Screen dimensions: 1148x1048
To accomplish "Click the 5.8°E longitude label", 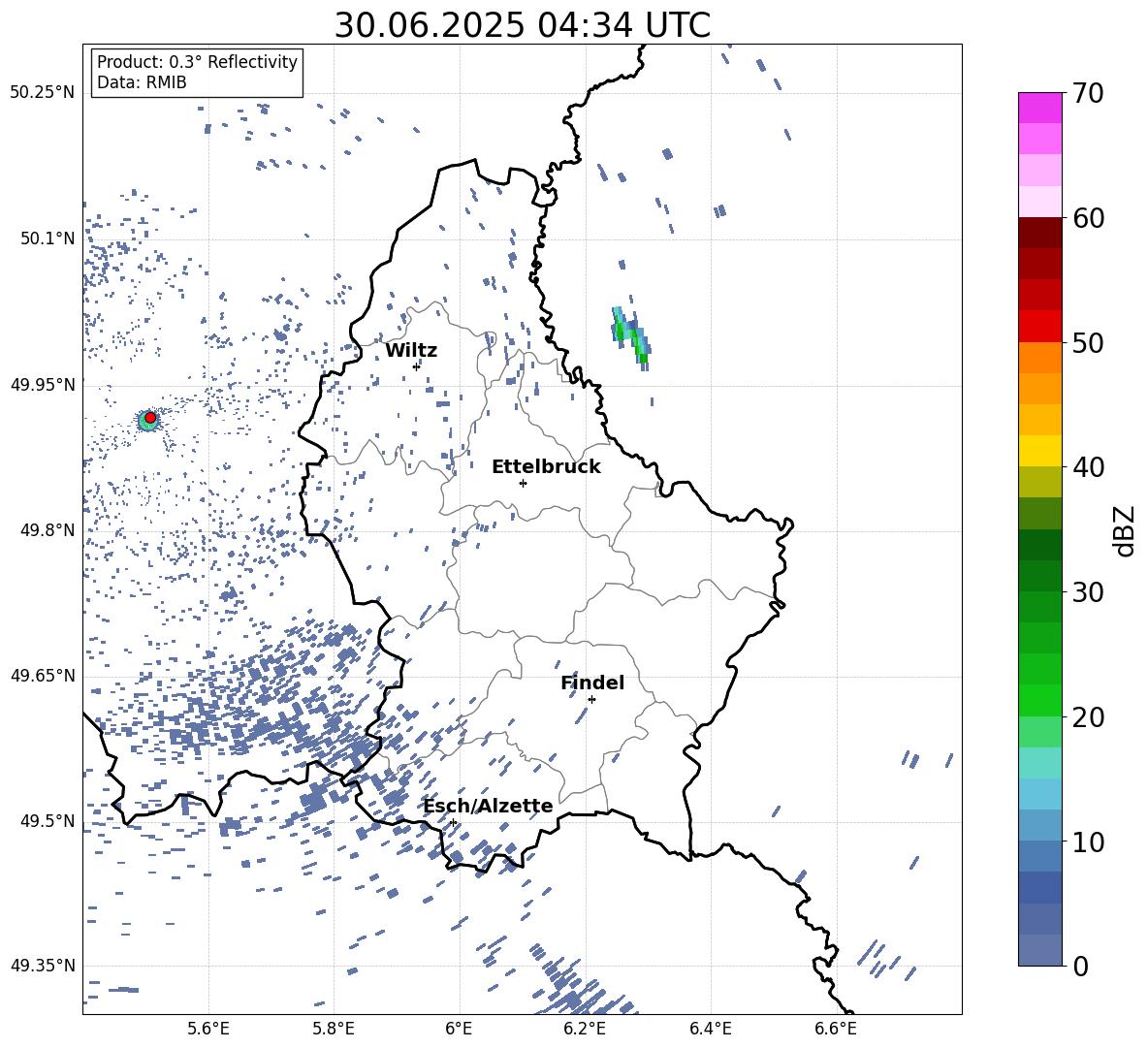I will (334, 1029).
